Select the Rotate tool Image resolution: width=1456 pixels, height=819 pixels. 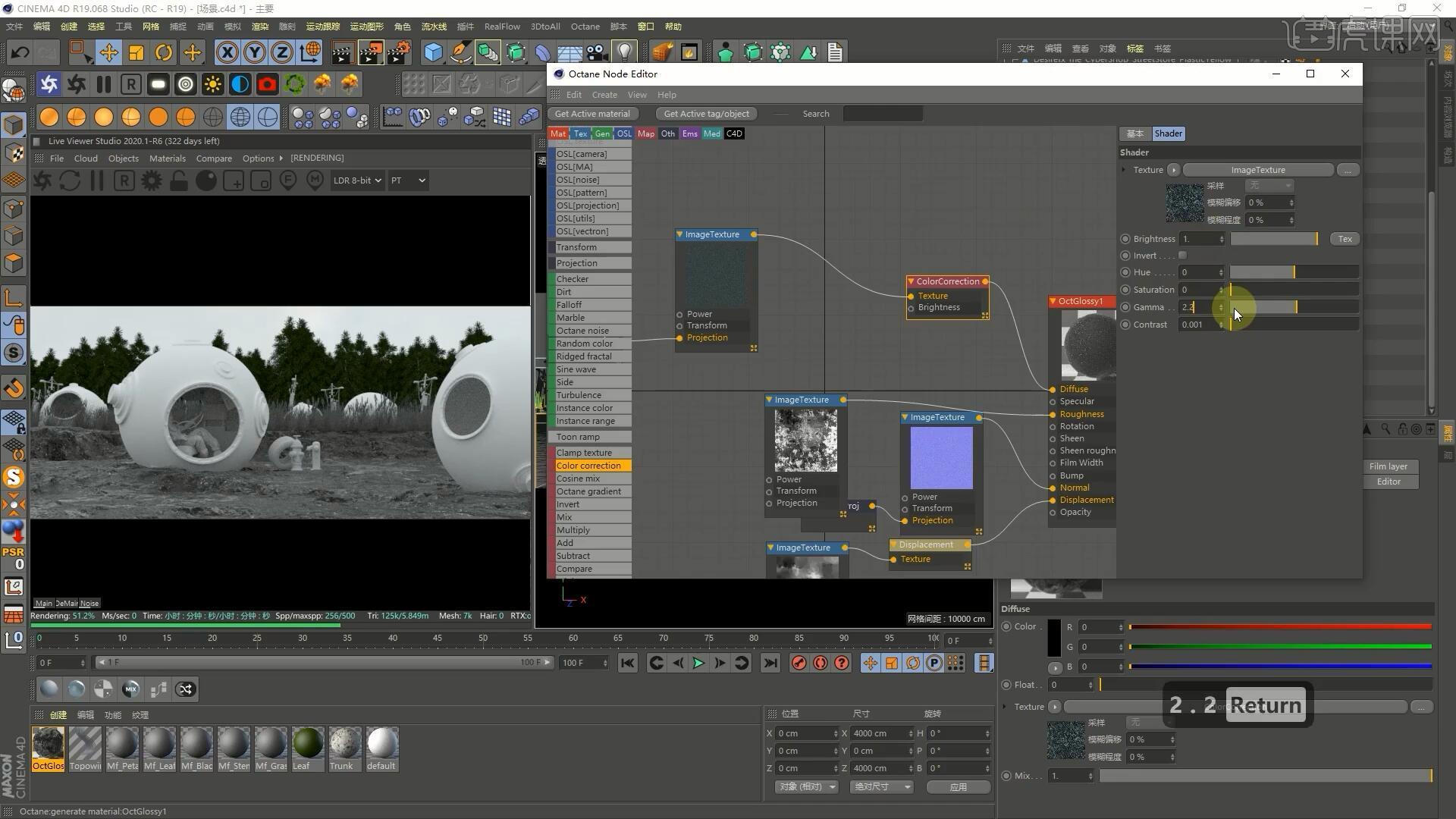[x=164, y=52]
